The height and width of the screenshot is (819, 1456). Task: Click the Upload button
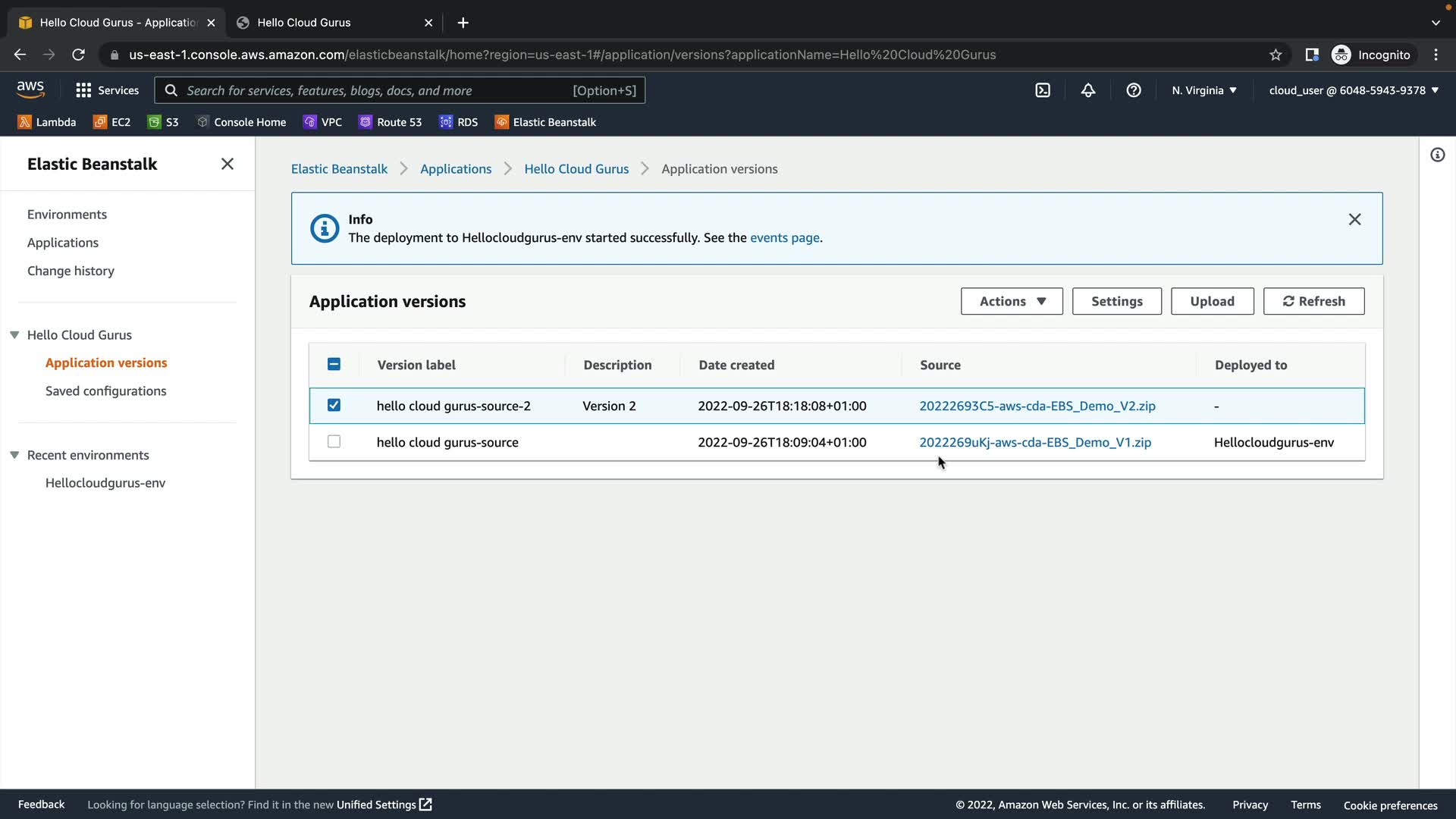tap(1212, 301)
